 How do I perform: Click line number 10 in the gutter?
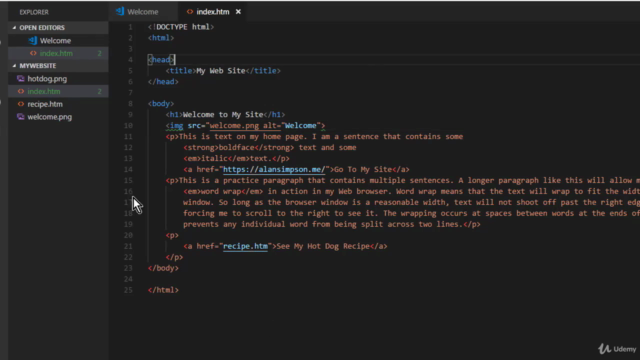coord(128,125)
